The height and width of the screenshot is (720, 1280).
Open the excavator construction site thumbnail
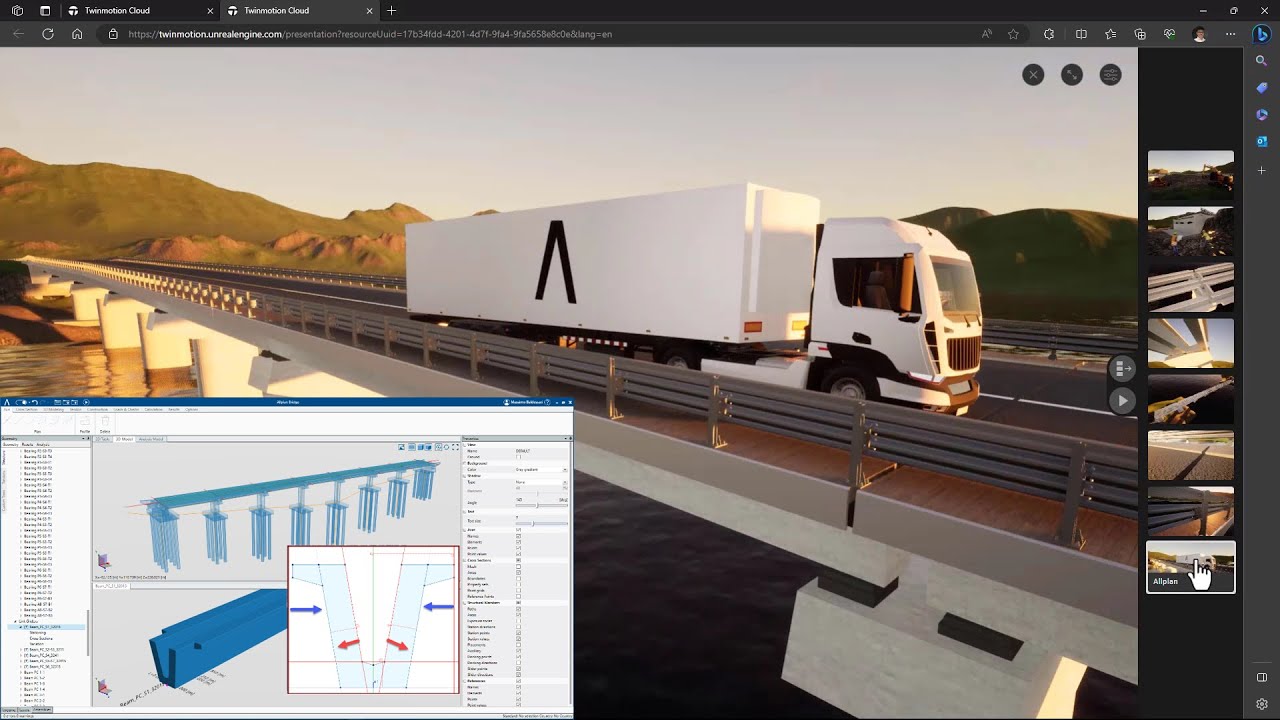click(x=1190, y=175)
